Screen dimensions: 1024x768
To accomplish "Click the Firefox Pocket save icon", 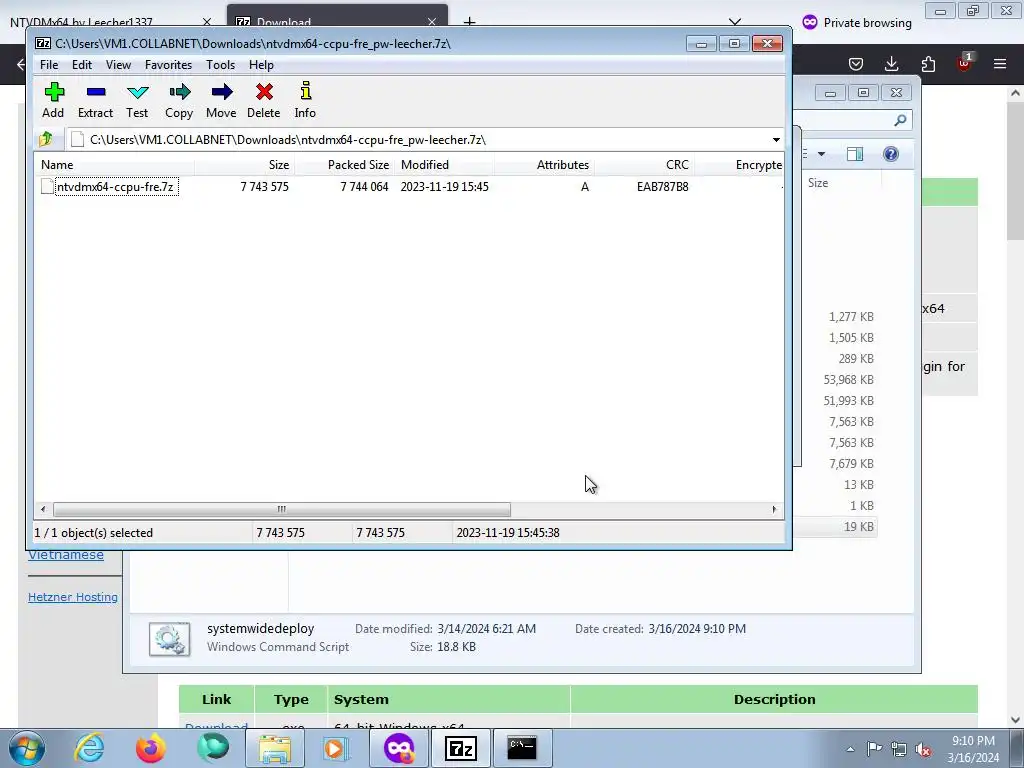I will [x=856, y=64].
